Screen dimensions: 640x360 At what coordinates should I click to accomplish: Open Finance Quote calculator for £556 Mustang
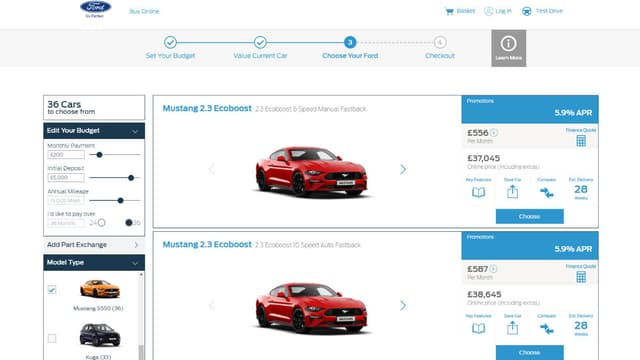[x=581, y=141]
